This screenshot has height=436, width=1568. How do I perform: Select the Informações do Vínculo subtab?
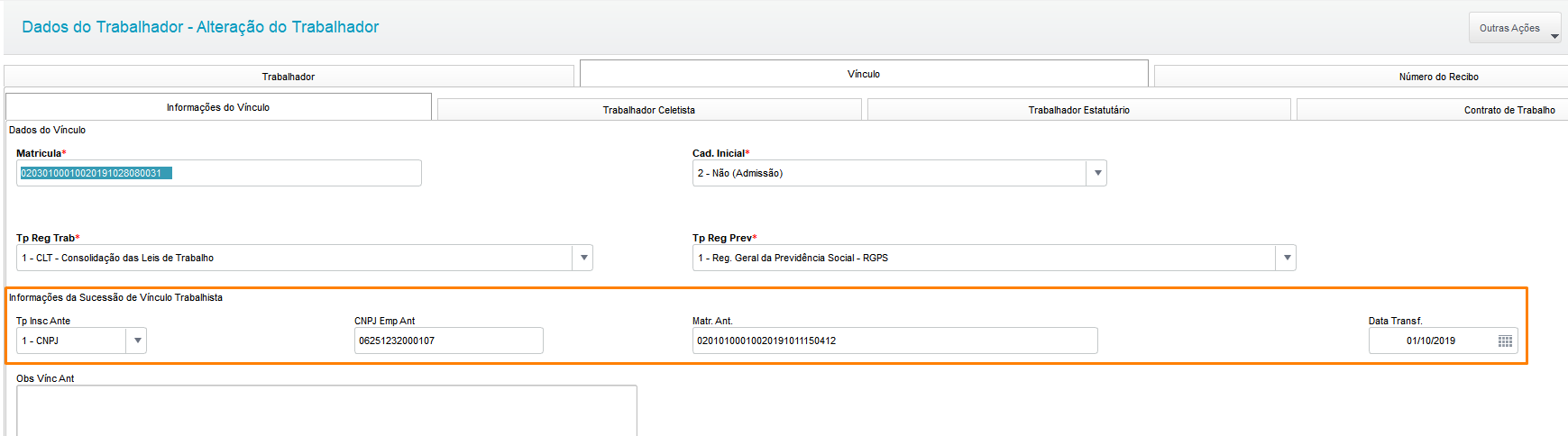point(218,107)
